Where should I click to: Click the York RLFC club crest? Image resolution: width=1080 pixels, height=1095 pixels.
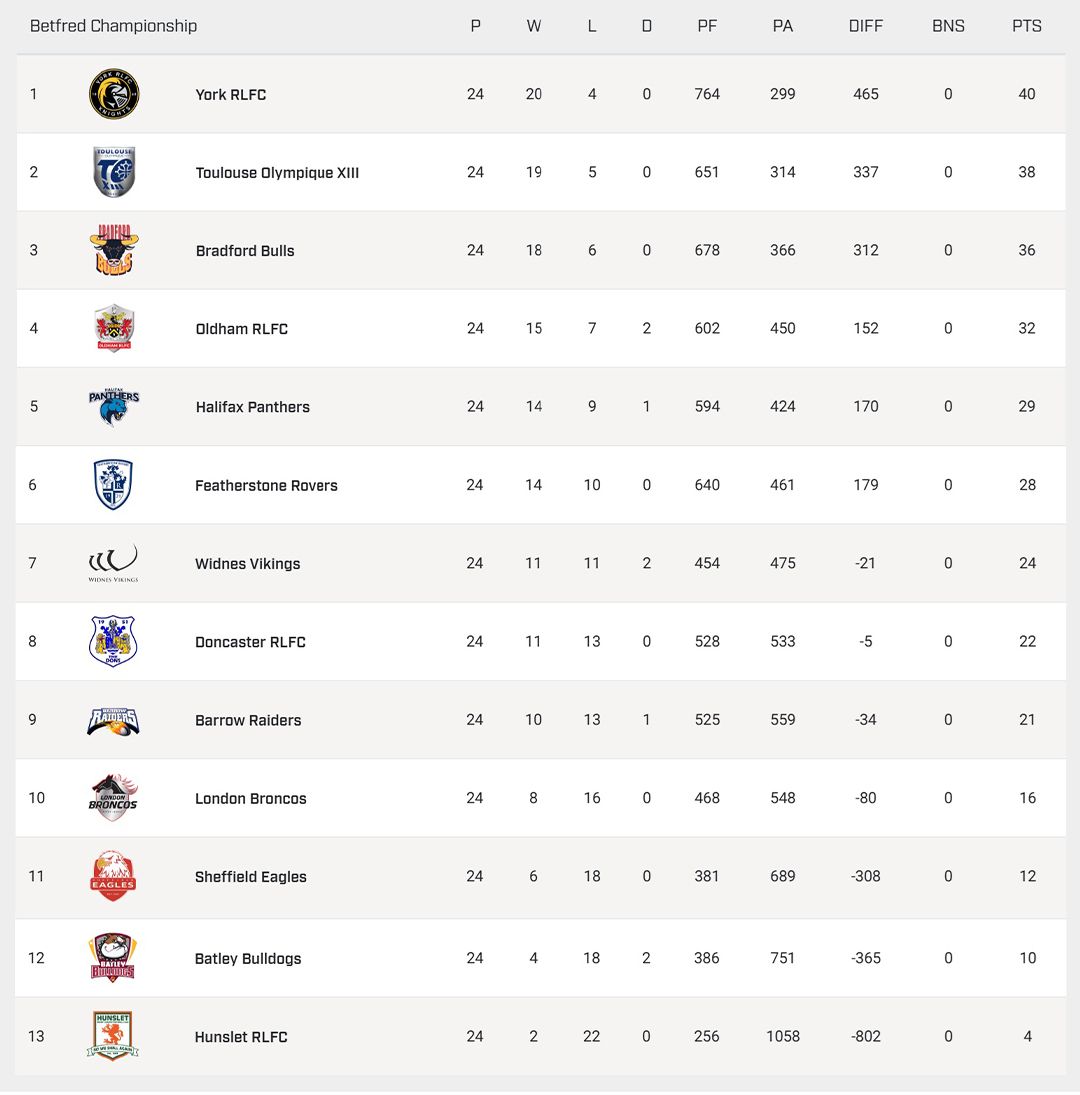pyautogui.click(x=114, y=94)
